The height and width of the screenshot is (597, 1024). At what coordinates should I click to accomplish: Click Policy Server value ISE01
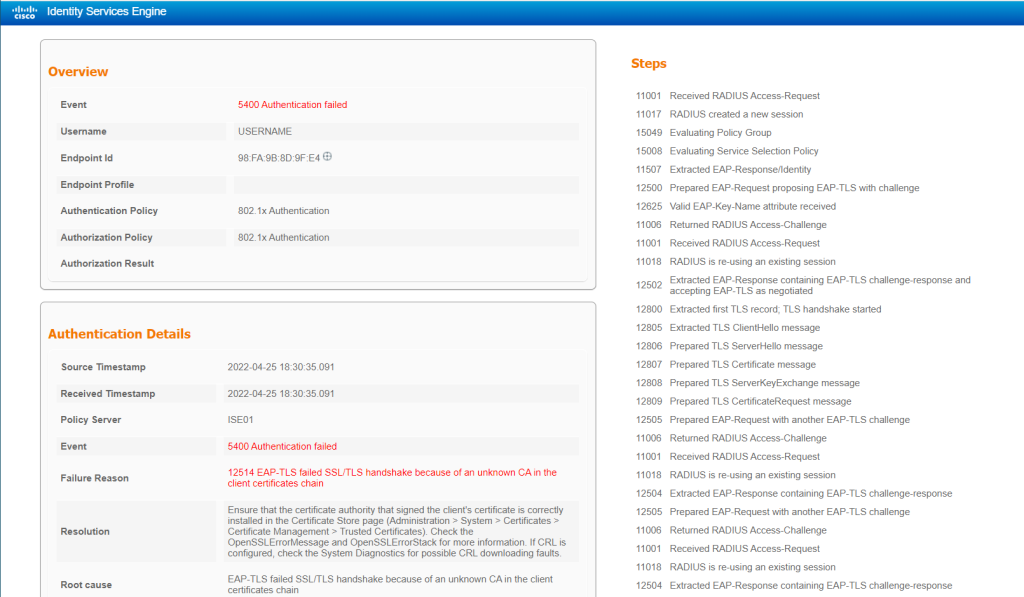point(240,420)
